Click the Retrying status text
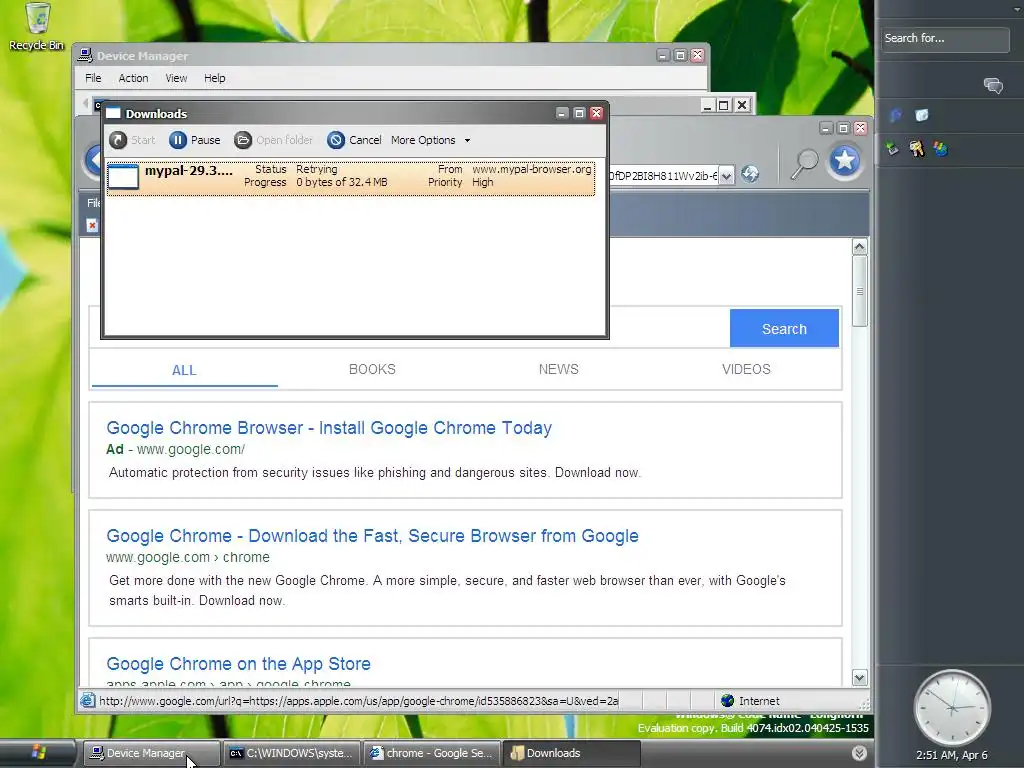Image resolution: width=1024 pixels, height=768 pixels. tap(317, 169)
